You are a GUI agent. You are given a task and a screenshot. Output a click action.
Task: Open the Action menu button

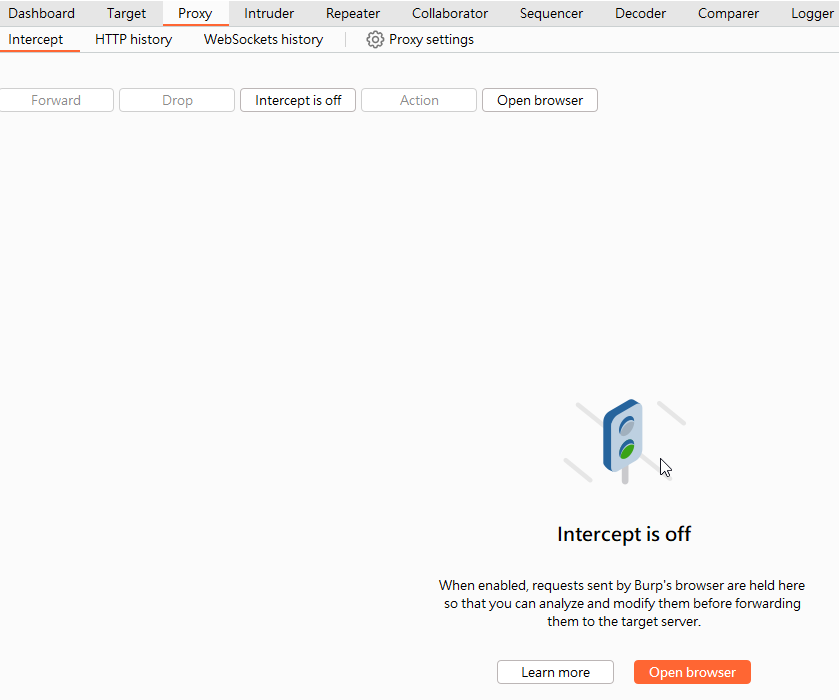[419, 100]
